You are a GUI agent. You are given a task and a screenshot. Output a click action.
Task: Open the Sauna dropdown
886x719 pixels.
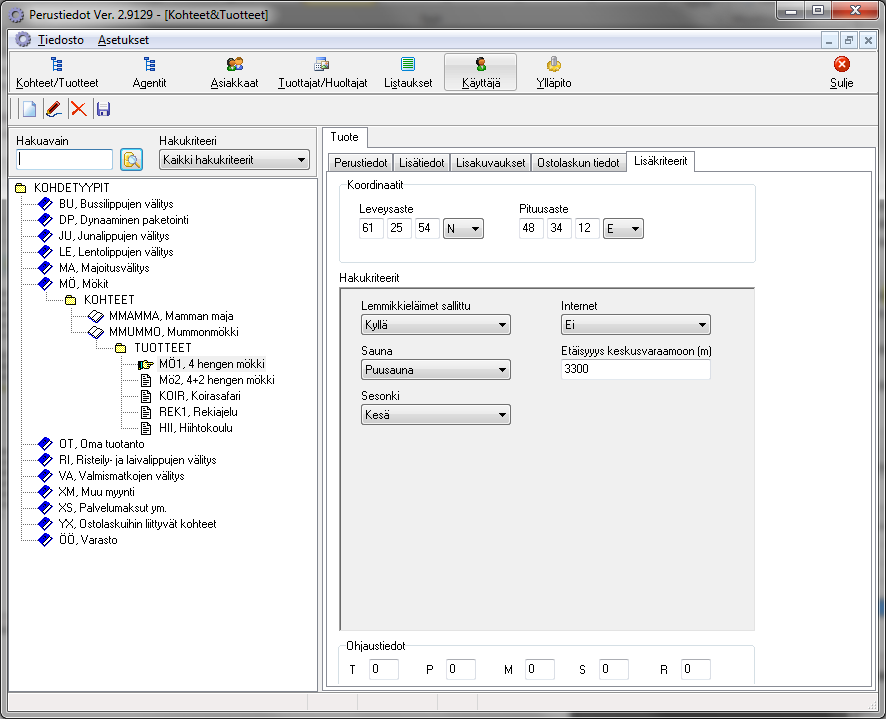(436, 370)
